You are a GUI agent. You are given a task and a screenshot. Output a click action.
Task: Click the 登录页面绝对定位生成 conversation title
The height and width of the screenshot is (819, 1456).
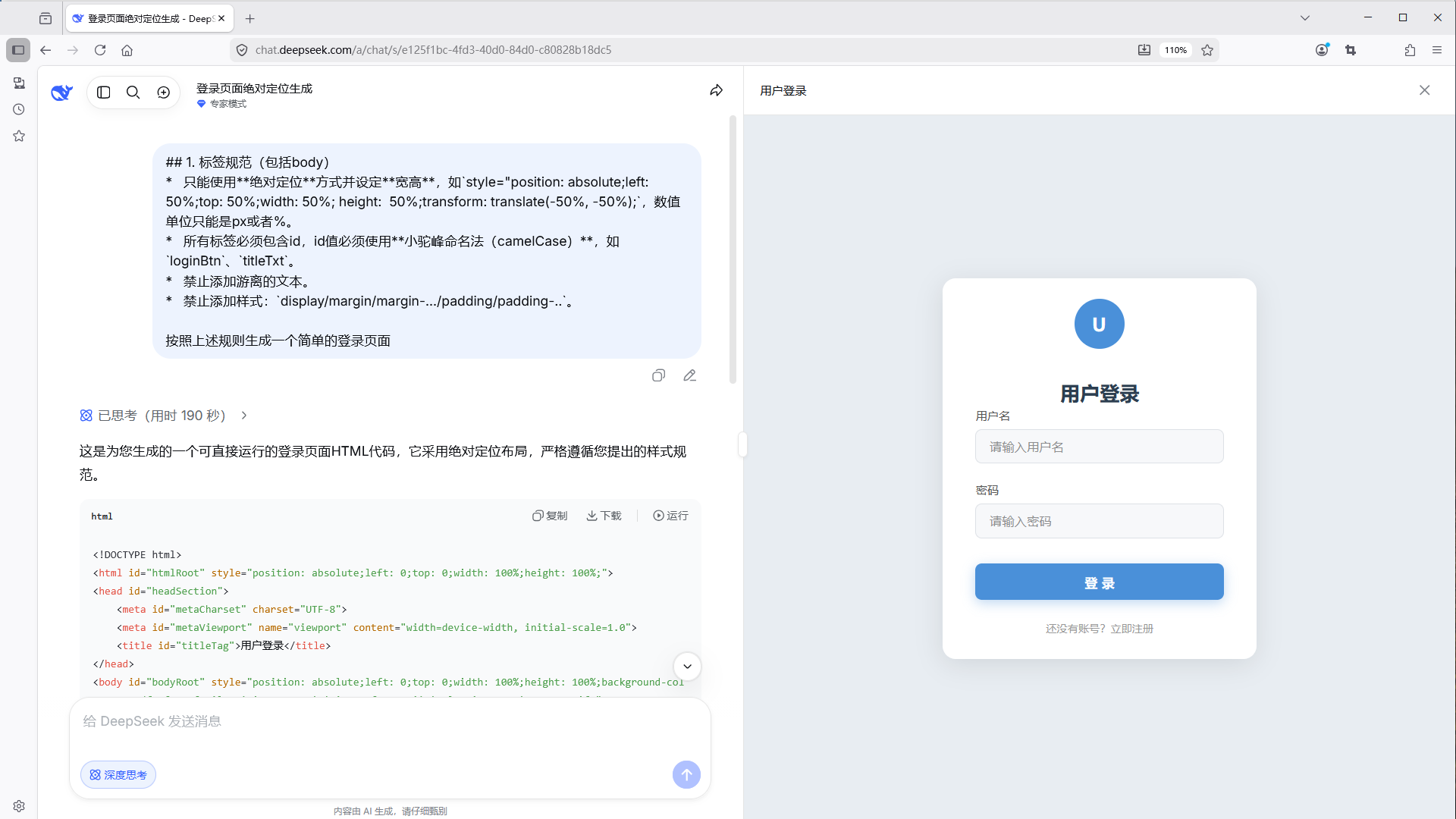[x=254, y=89]
